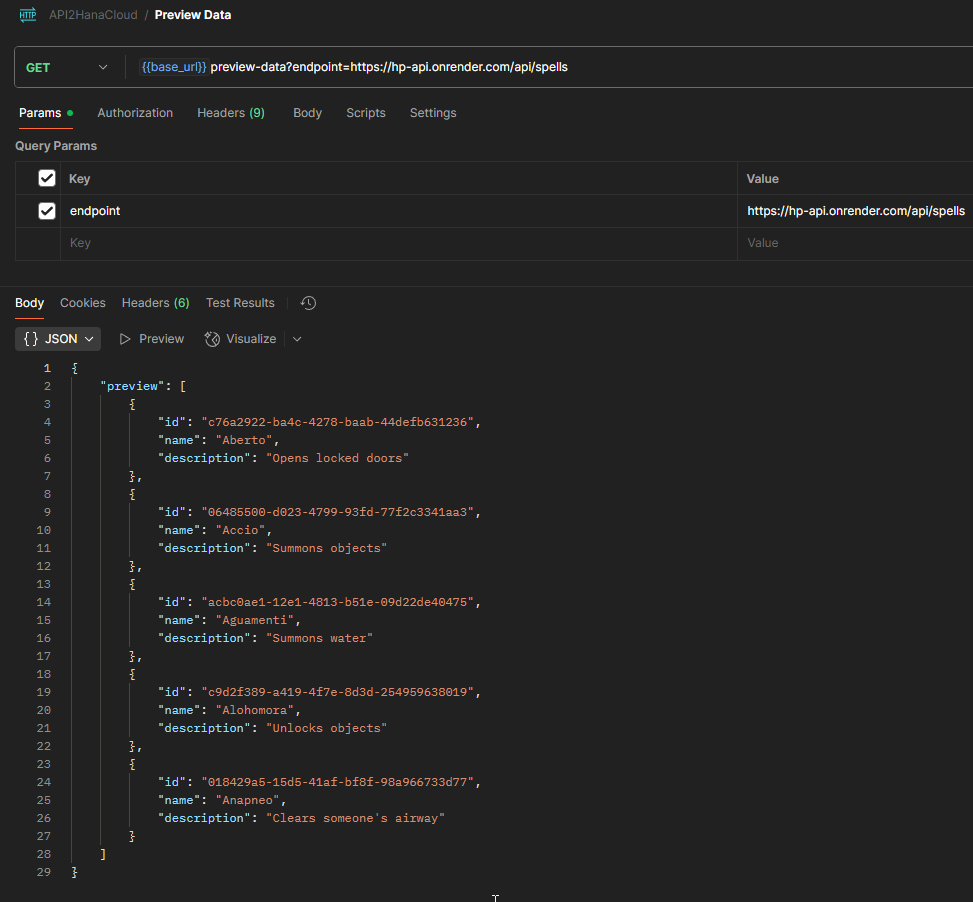Click the {{base_url}} variable in URL
The image size is (973, 902).
point(174,67)
